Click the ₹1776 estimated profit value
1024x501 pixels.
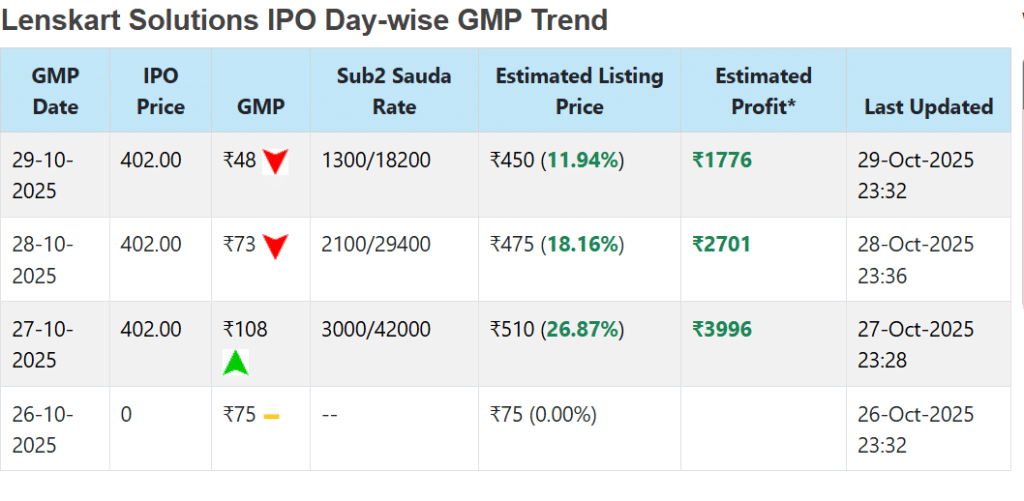722,160
